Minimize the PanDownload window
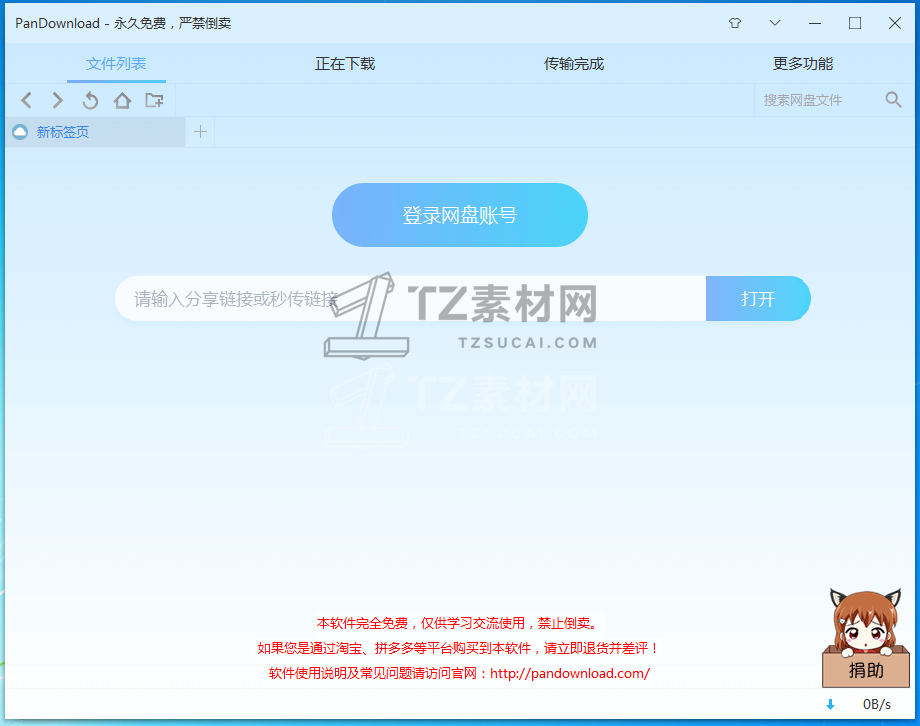This screenshot has width=920, height=726. (814, 23)
